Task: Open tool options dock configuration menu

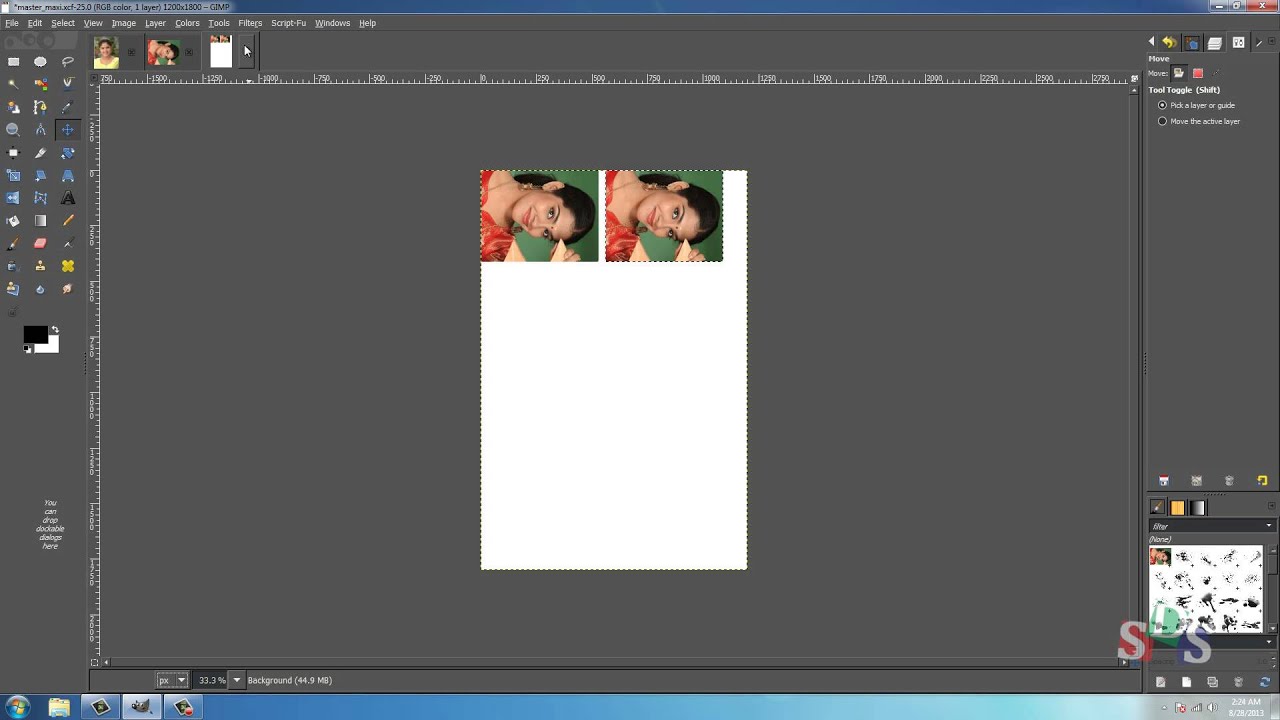Action: pos(1272,41)
